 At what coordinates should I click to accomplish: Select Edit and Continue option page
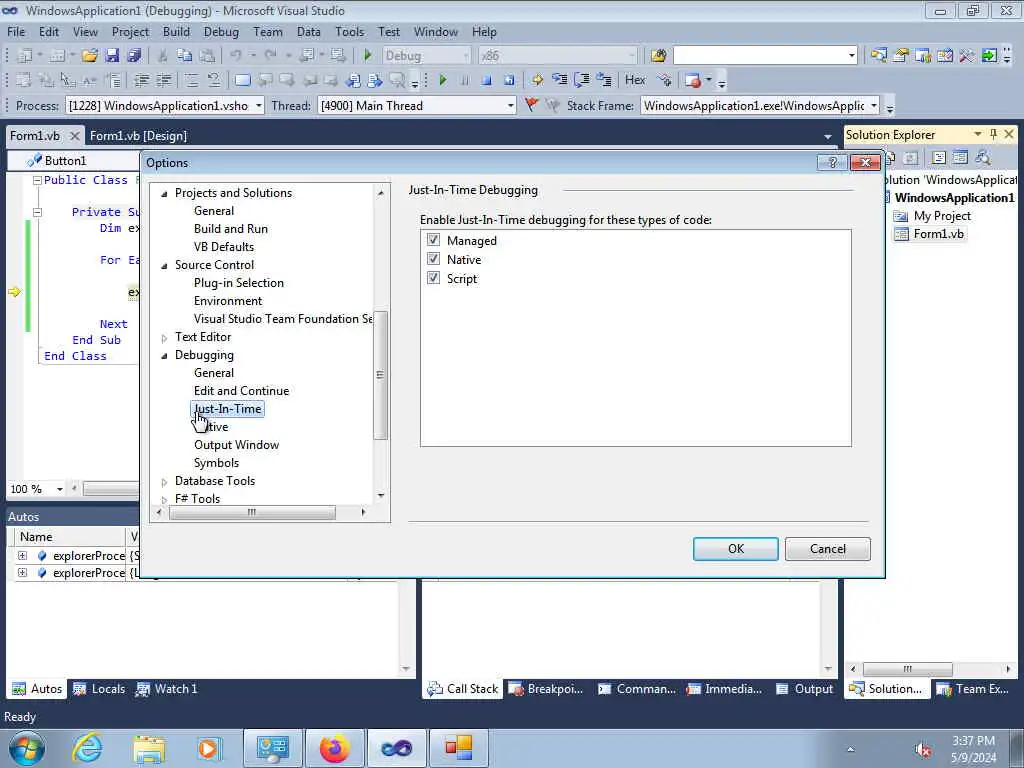[241, 391]
